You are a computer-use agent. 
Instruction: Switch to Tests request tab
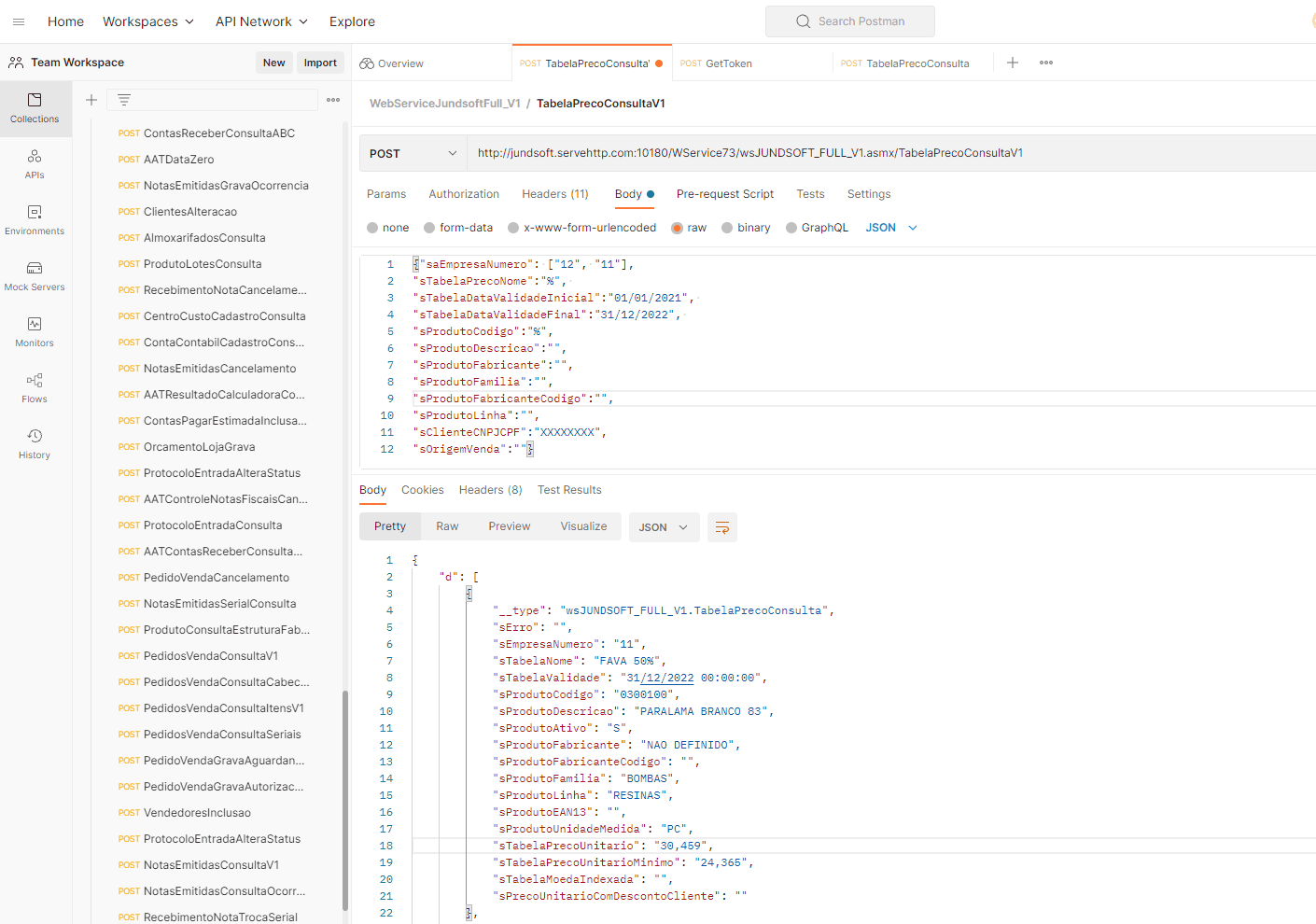[810, 194]
